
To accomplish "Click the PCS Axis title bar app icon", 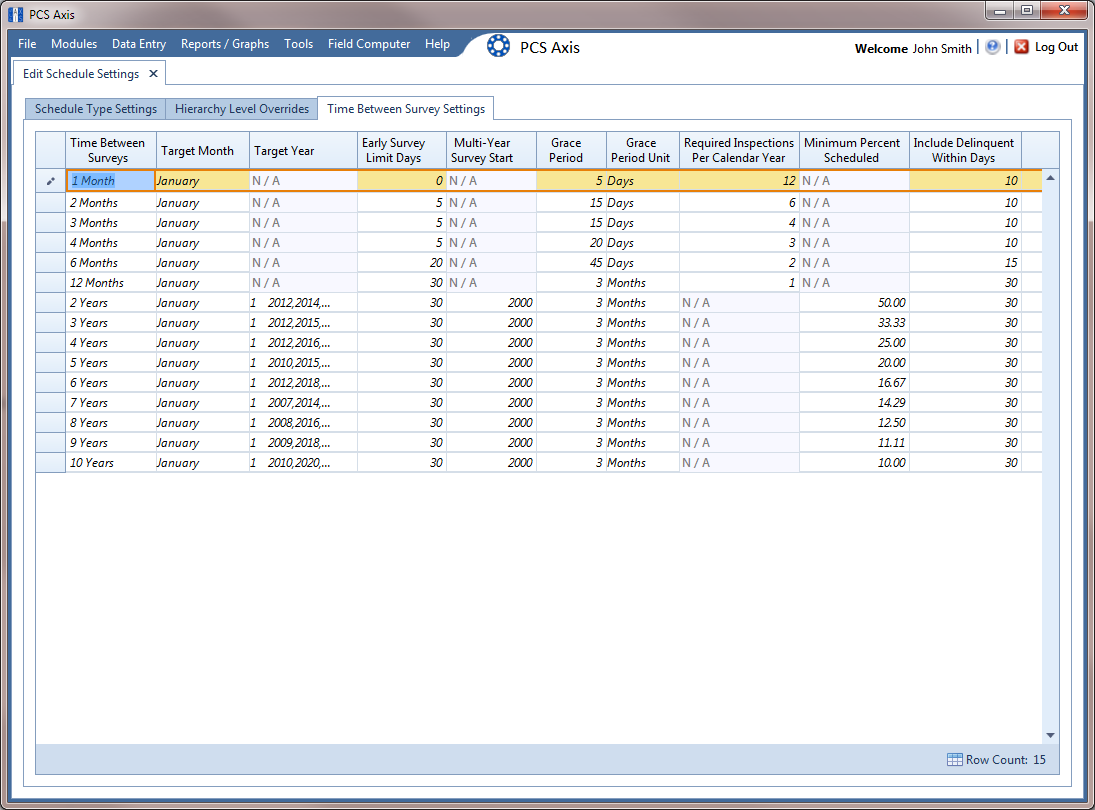I will click(x=15, y=14).
